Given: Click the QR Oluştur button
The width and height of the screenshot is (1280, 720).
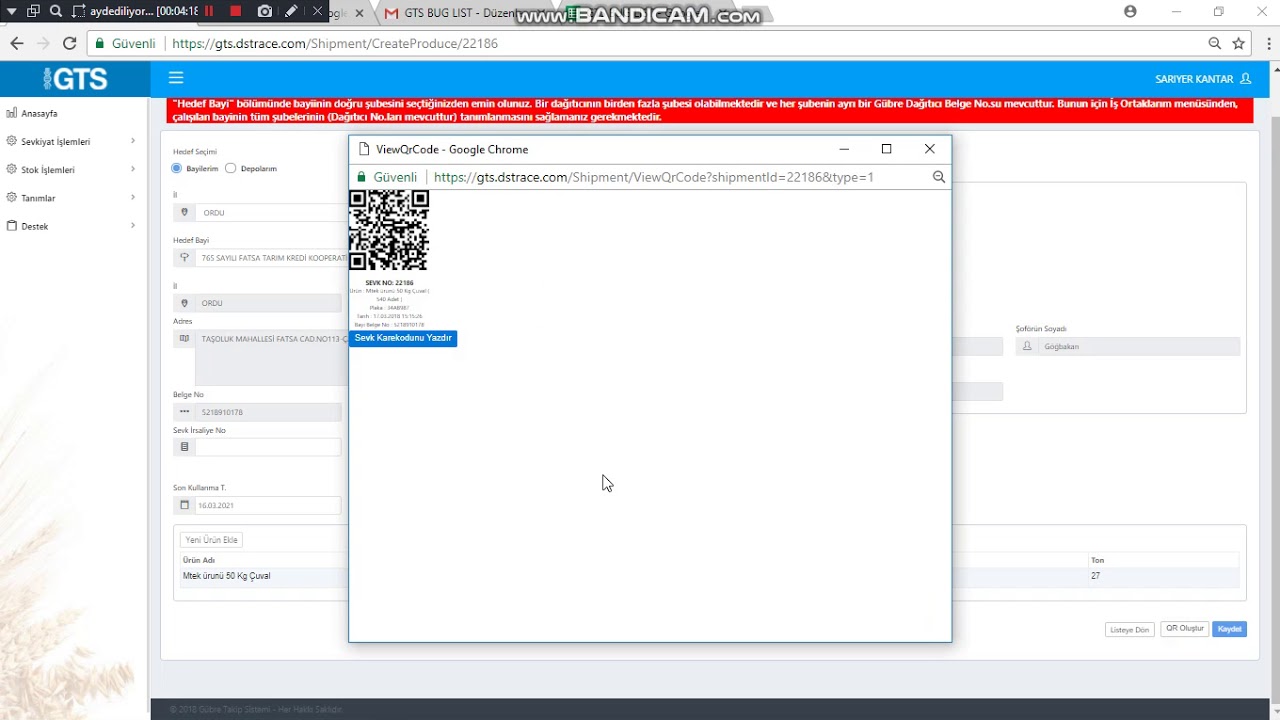Looking at the screenshot, I should [x=1185, y=629].
